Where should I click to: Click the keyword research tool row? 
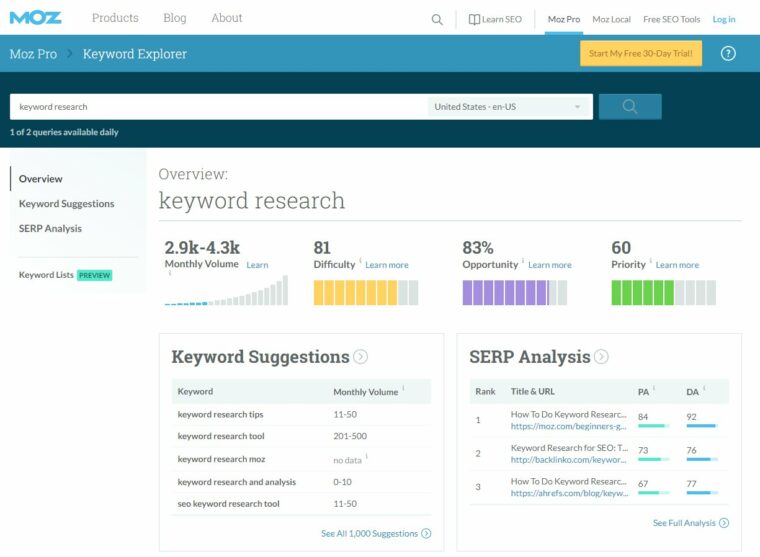tap(301, 436)
